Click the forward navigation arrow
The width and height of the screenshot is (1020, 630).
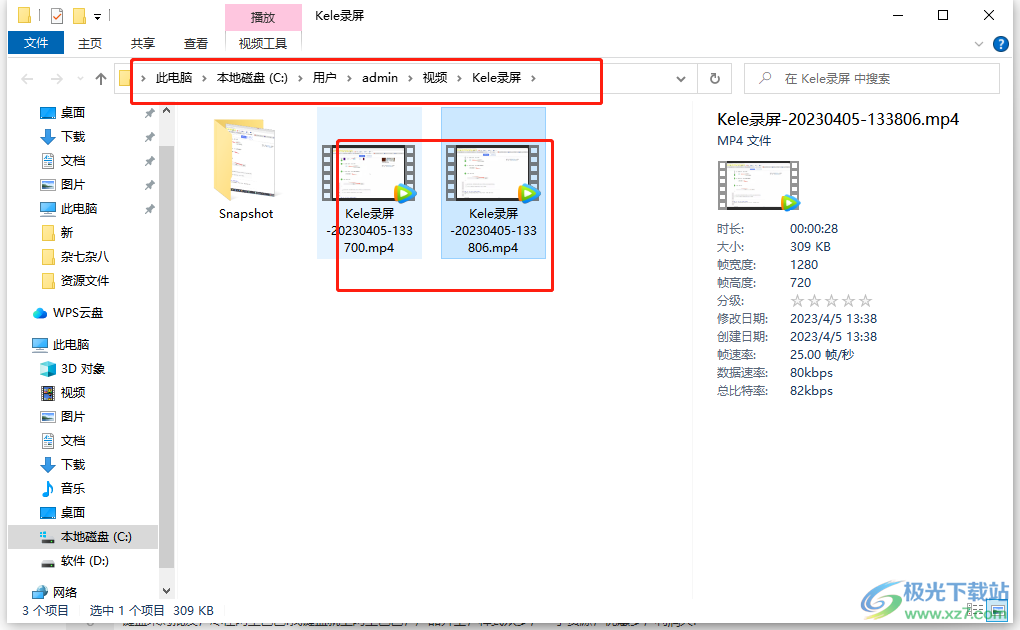click(57, 79)
